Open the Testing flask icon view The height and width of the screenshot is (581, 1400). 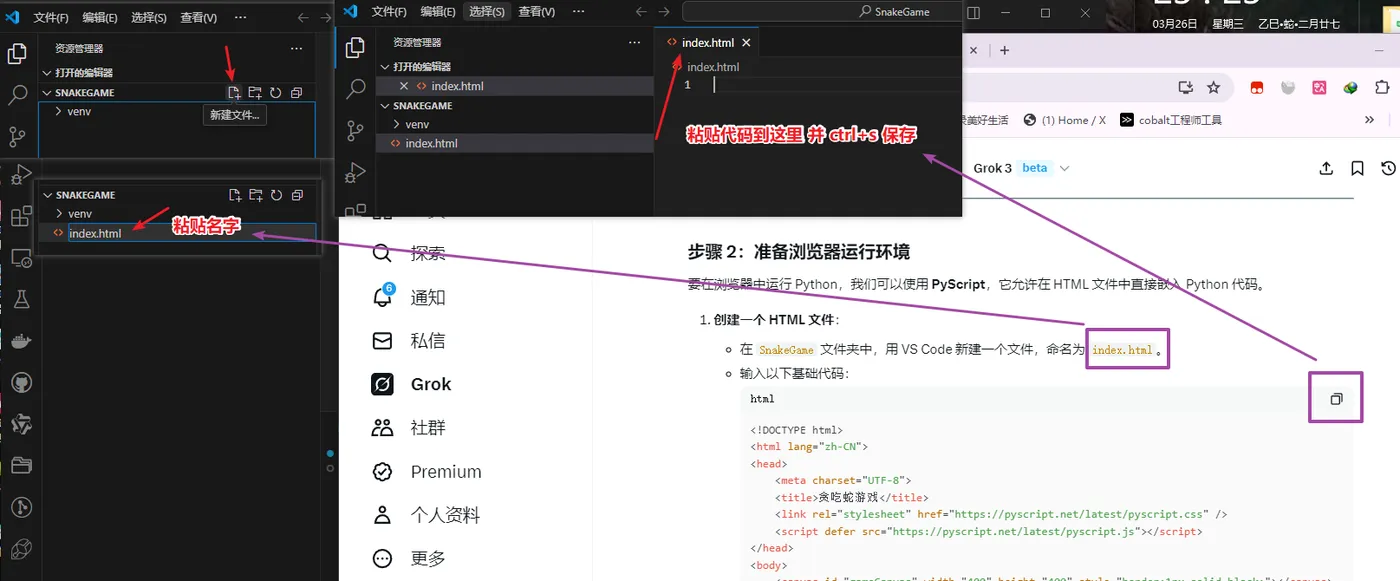pyautogui.click(x=21, y=299)
